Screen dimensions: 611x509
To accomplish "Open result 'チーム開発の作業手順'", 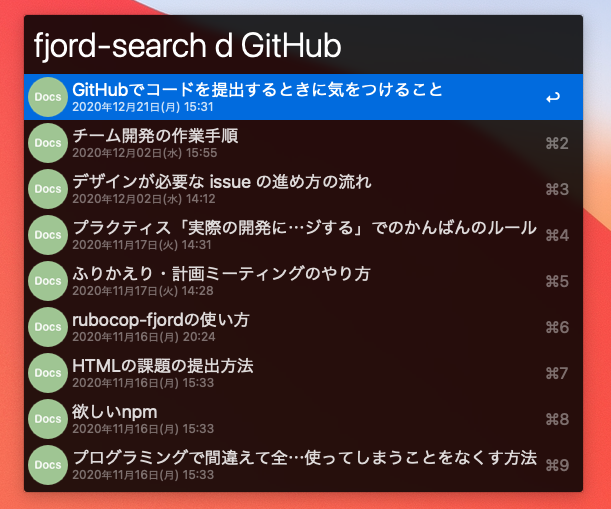I will (x=303, y=143).
